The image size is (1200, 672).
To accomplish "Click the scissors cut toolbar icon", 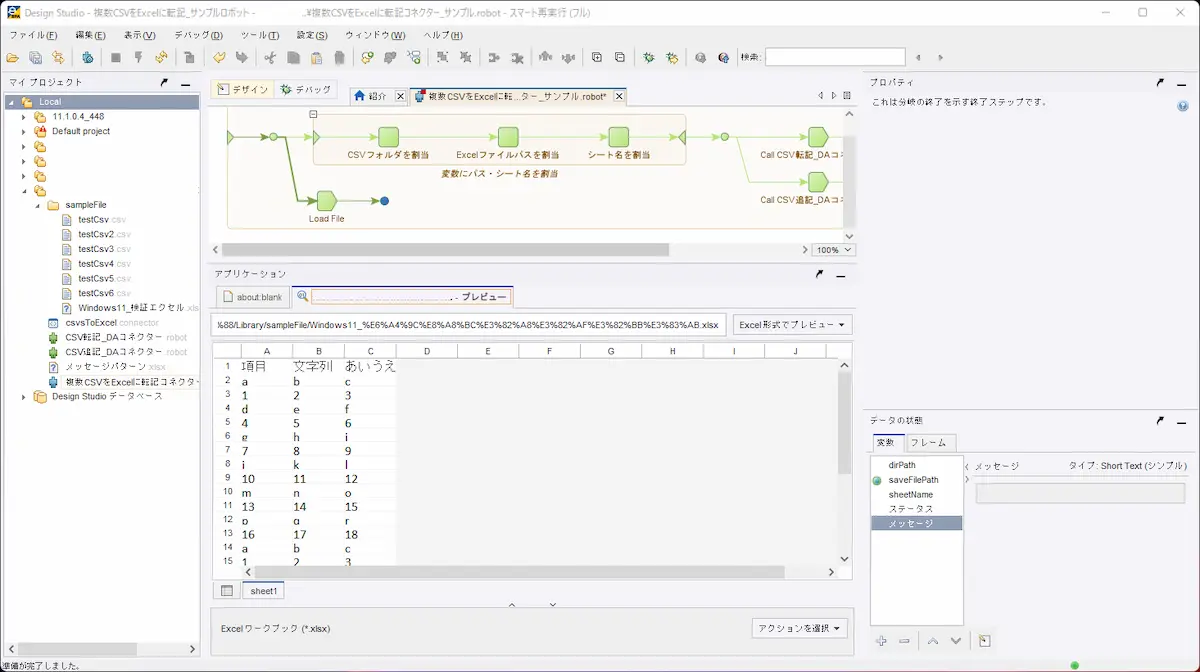I will 269,57.
